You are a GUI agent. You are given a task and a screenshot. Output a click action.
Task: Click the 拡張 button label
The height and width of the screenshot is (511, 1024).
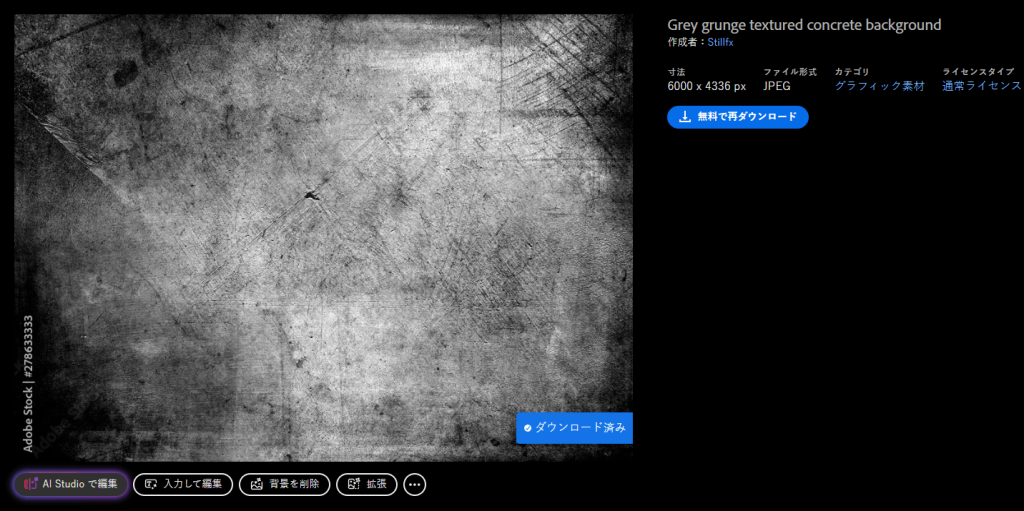coord(376,484)
